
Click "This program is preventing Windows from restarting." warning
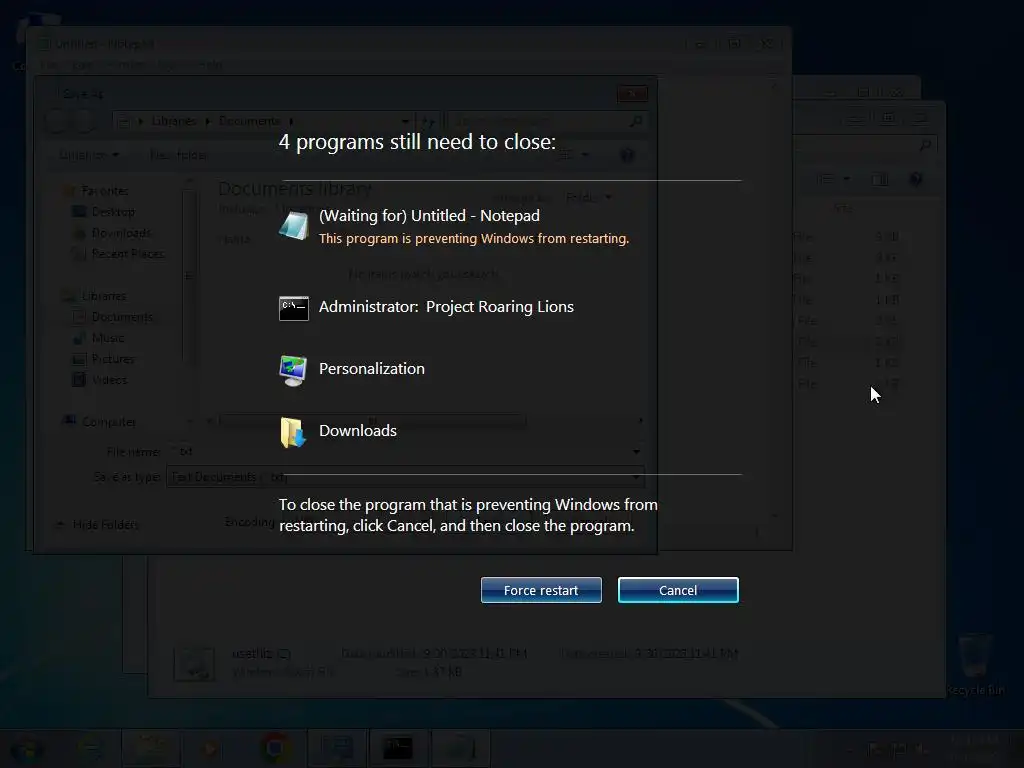click(473, 238)
